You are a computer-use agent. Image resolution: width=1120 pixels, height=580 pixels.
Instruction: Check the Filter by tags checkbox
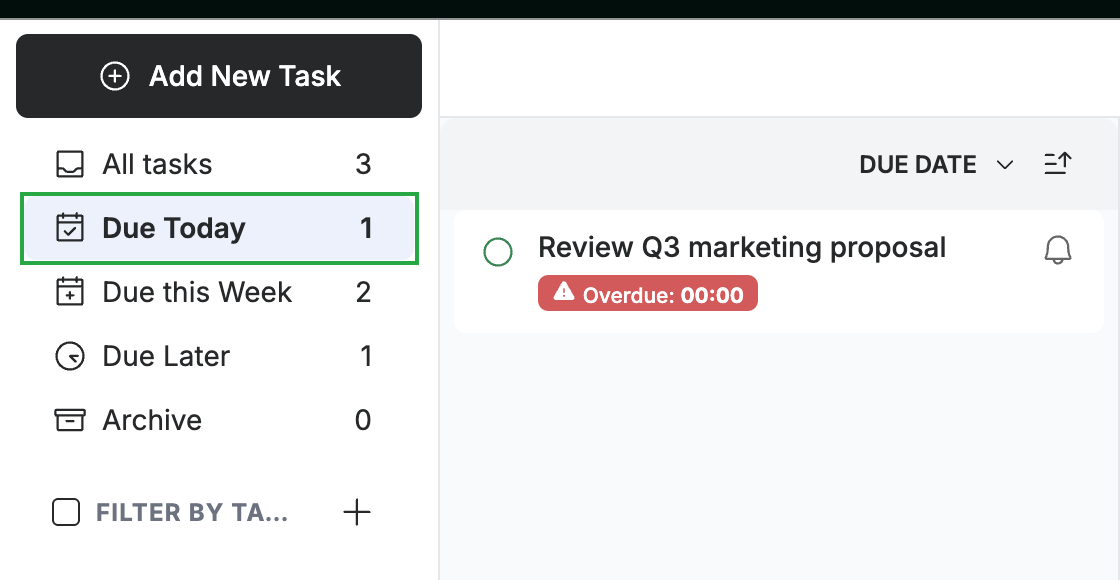point(66,512)
